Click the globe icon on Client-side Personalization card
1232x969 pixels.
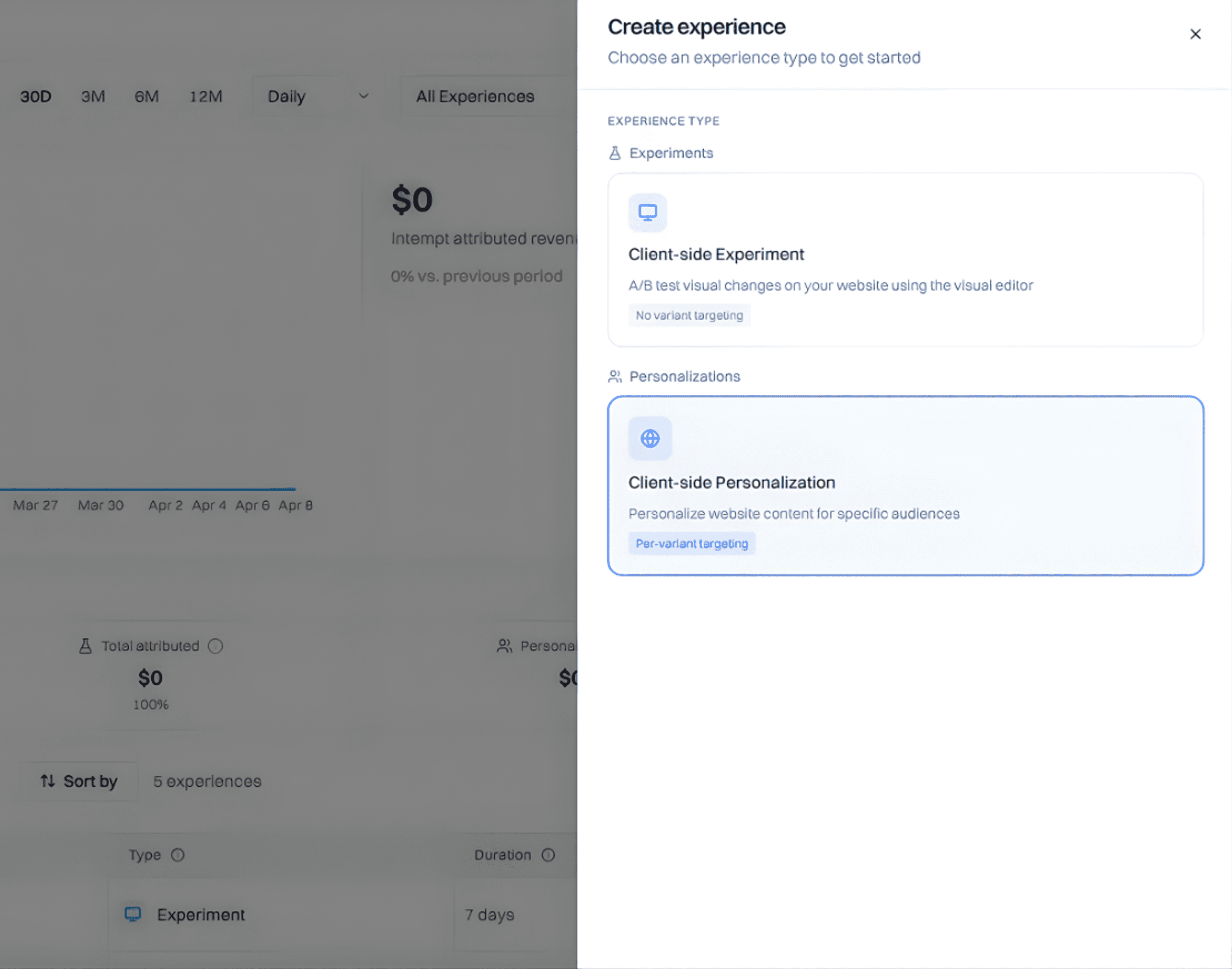[649, 438]
